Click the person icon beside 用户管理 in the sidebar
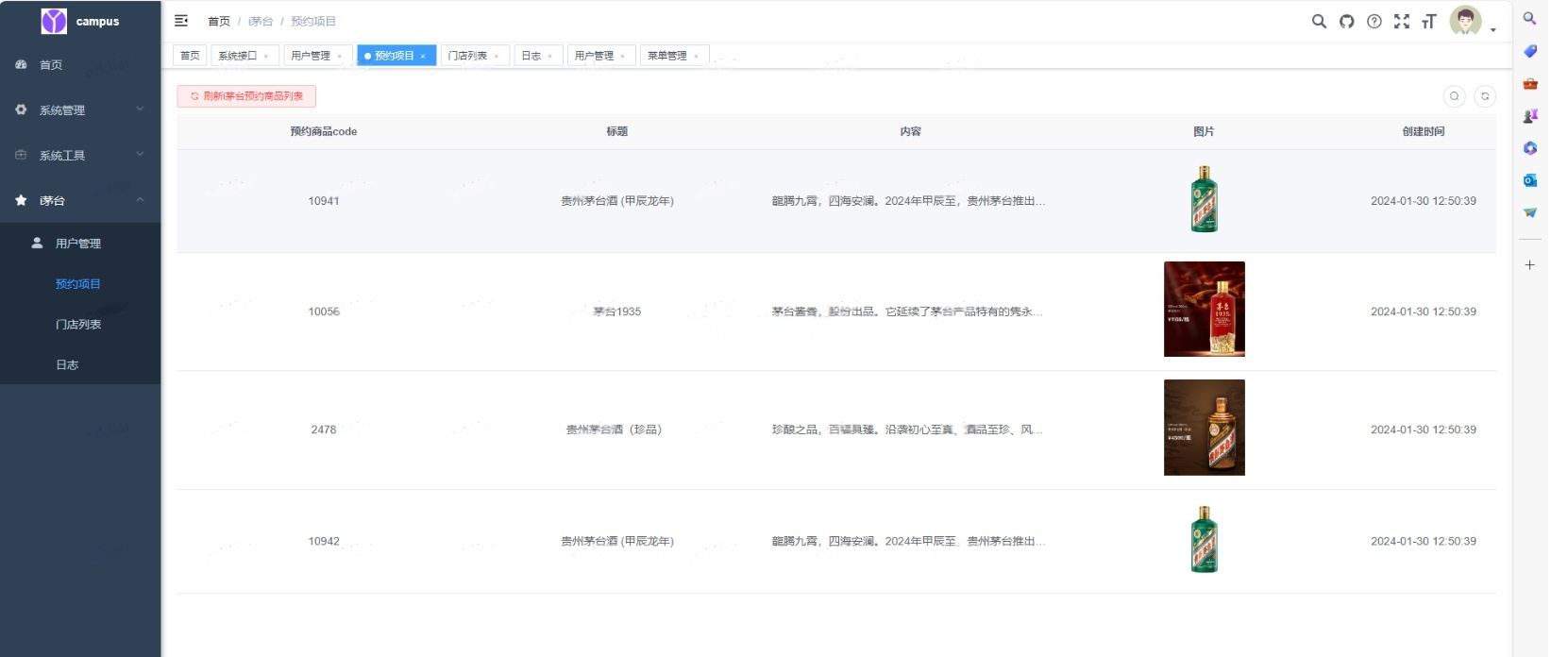The image size is (1568, 657). [37, 243]
